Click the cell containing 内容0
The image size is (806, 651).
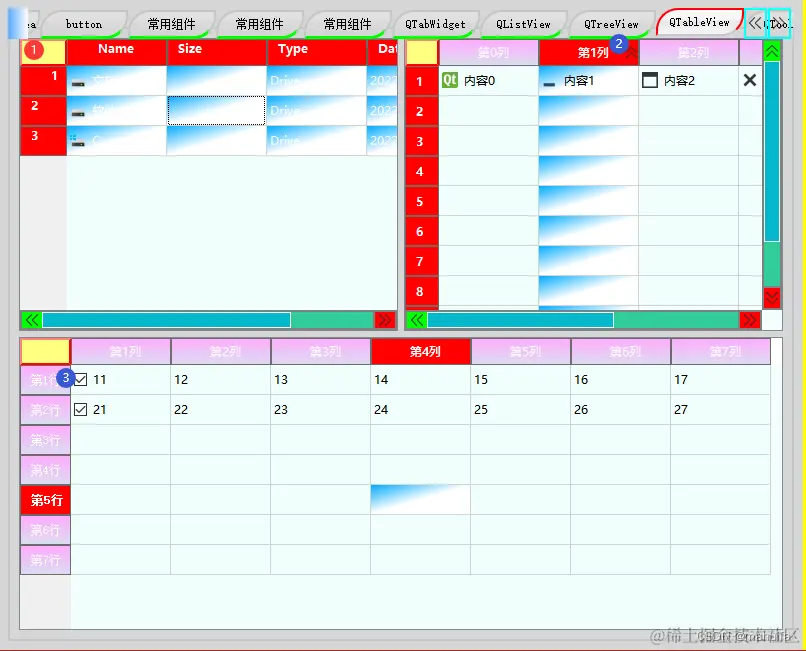tap(489, 80)
